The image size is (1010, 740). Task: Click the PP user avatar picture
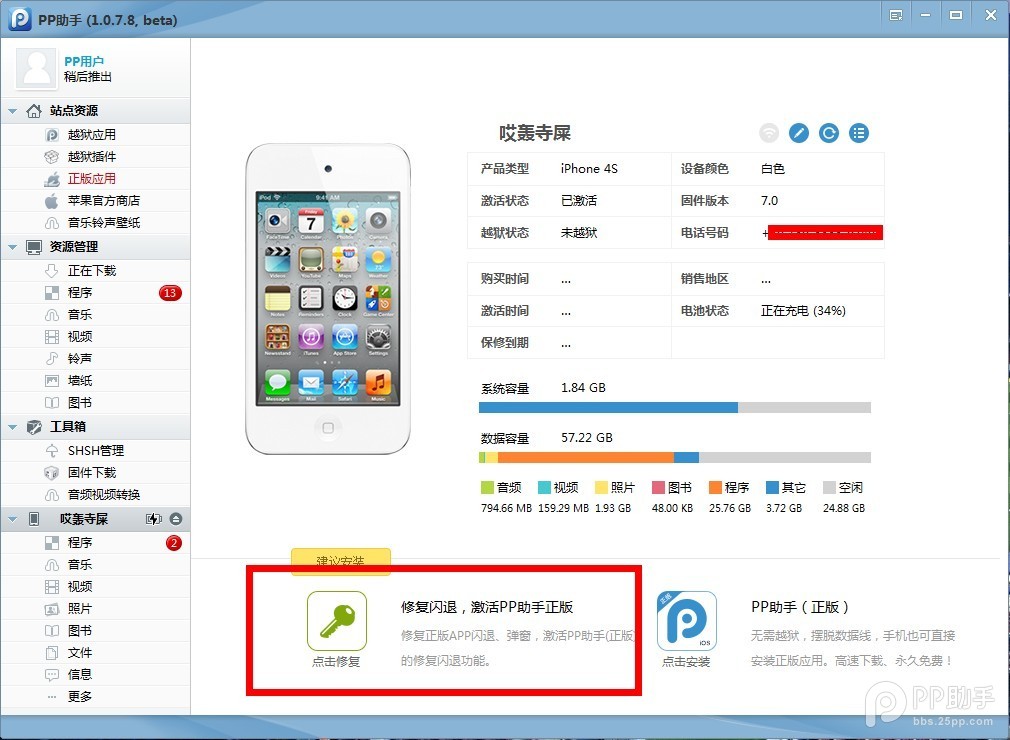37,68
